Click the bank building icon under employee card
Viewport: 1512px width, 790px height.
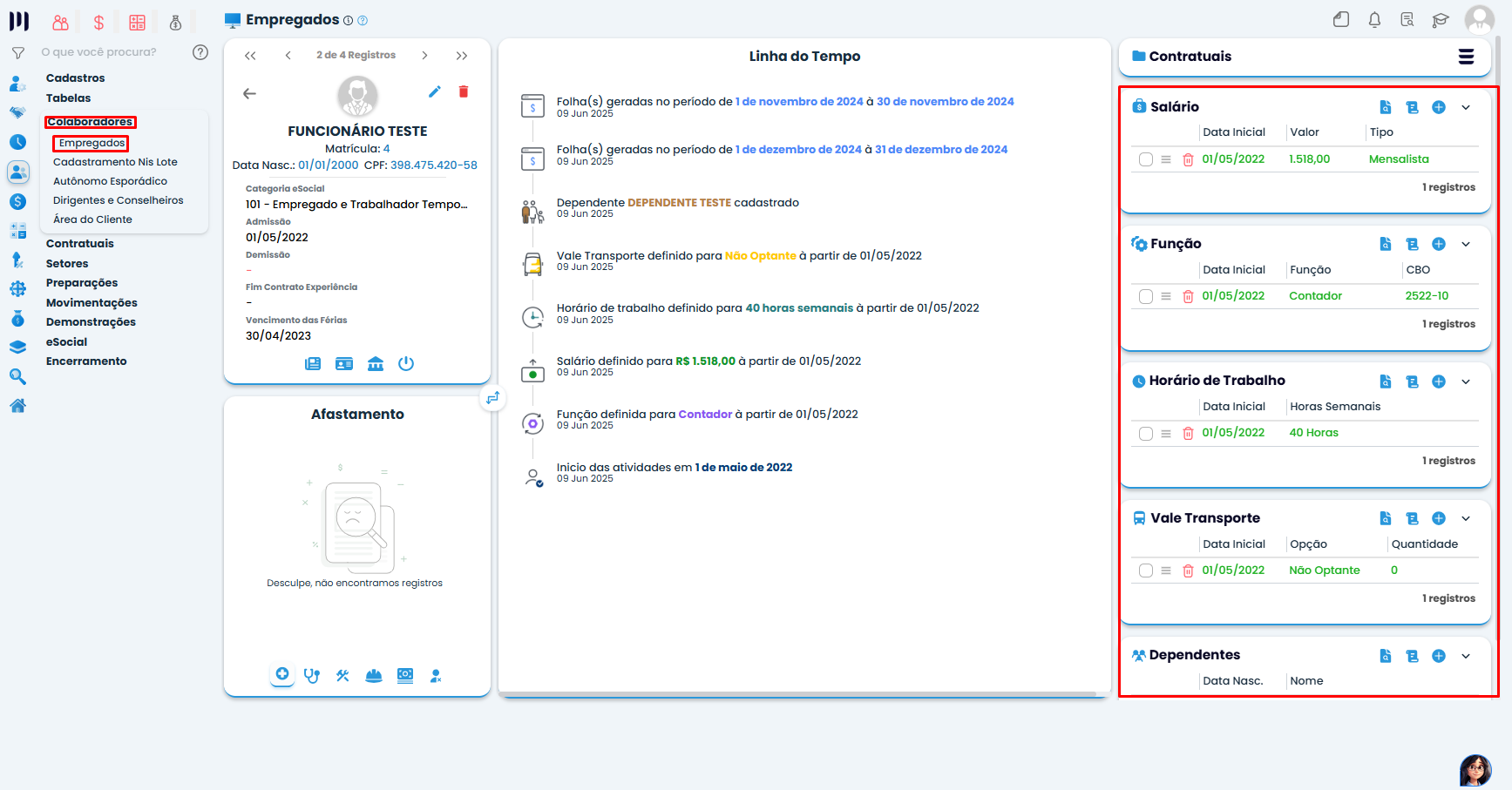pos(376,363)
